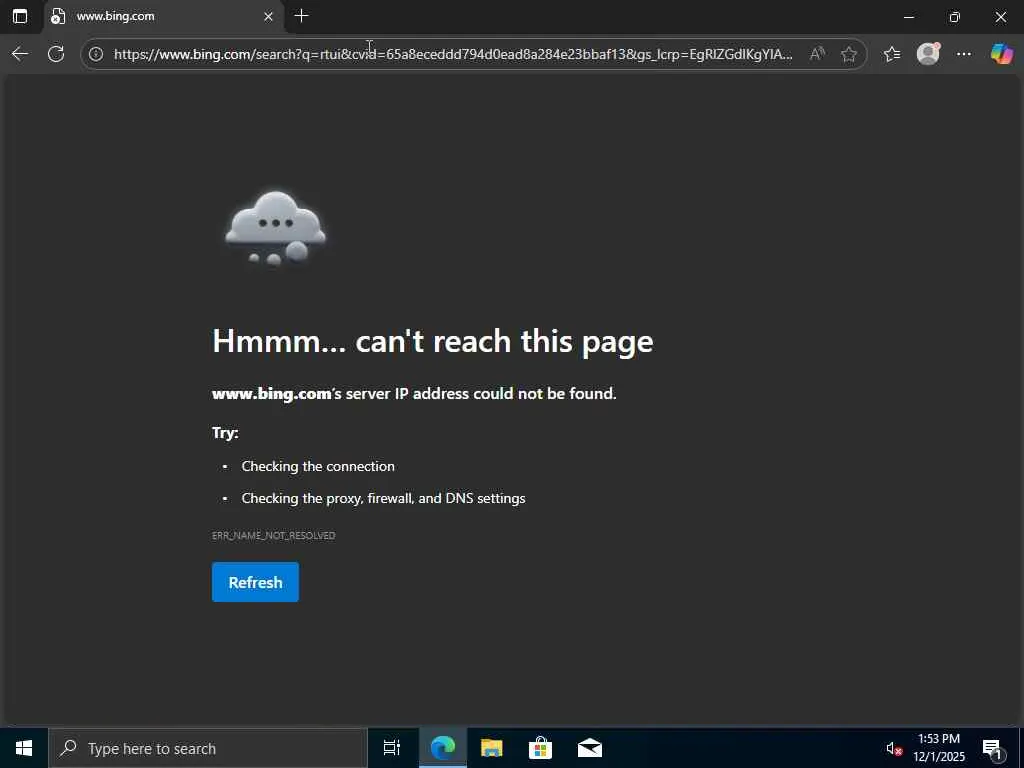Close the www.bing.com tab
The height and width of the screenshot is (768, 1024).
coord(268,16)
